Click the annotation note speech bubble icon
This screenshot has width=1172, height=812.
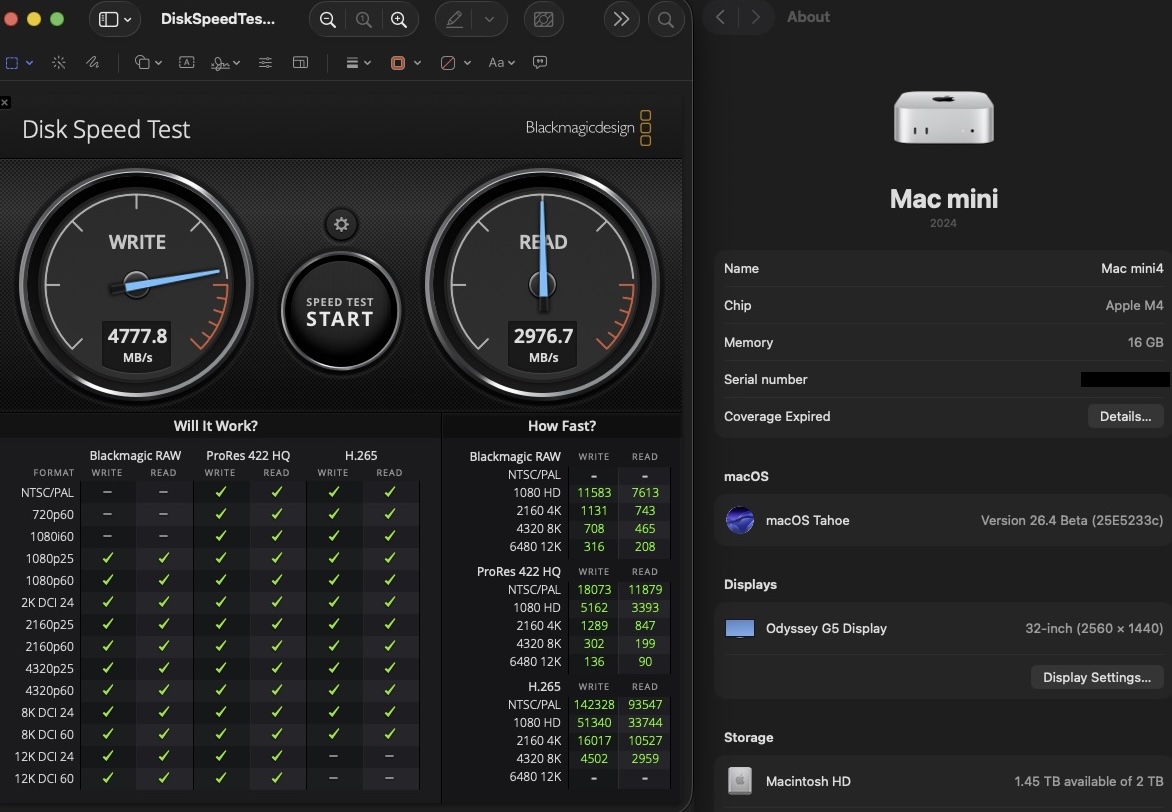[x=540, y=63]
